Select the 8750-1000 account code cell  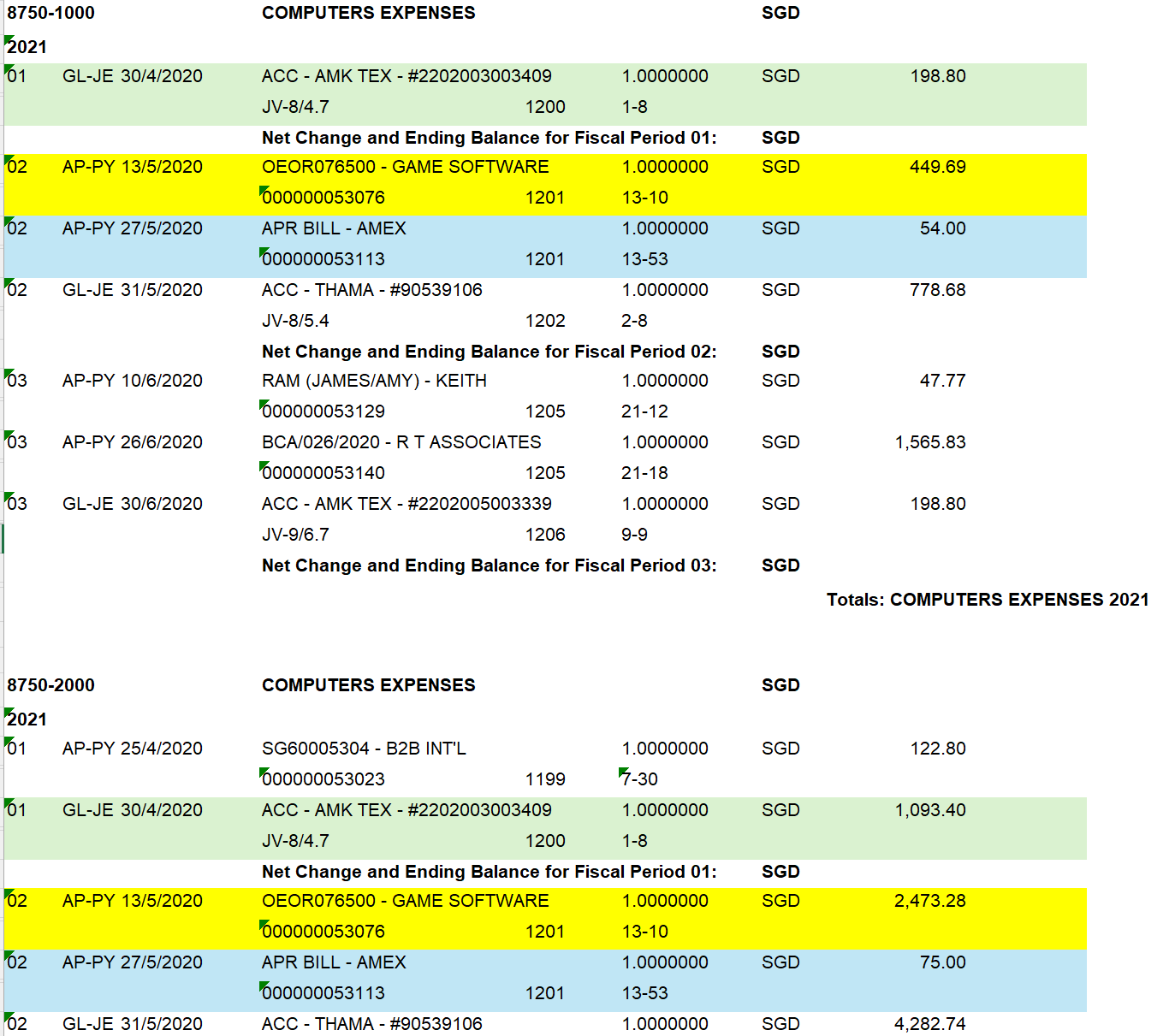point(50,13)
